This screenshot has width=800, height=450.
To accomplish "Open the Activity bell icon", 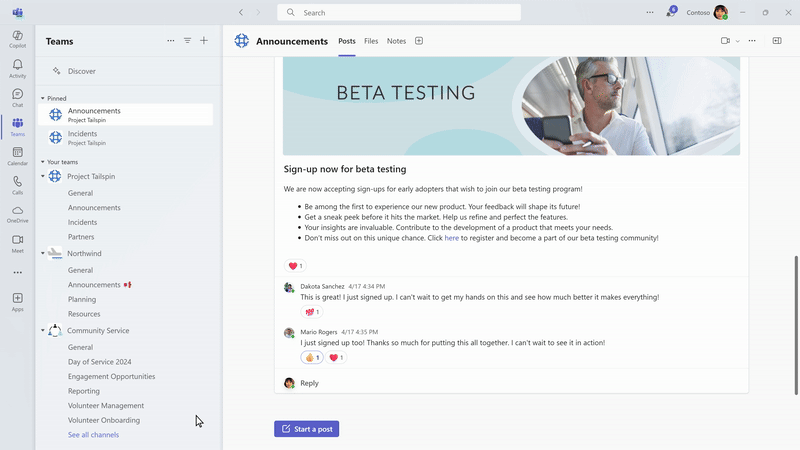I will tap(17, 68).
